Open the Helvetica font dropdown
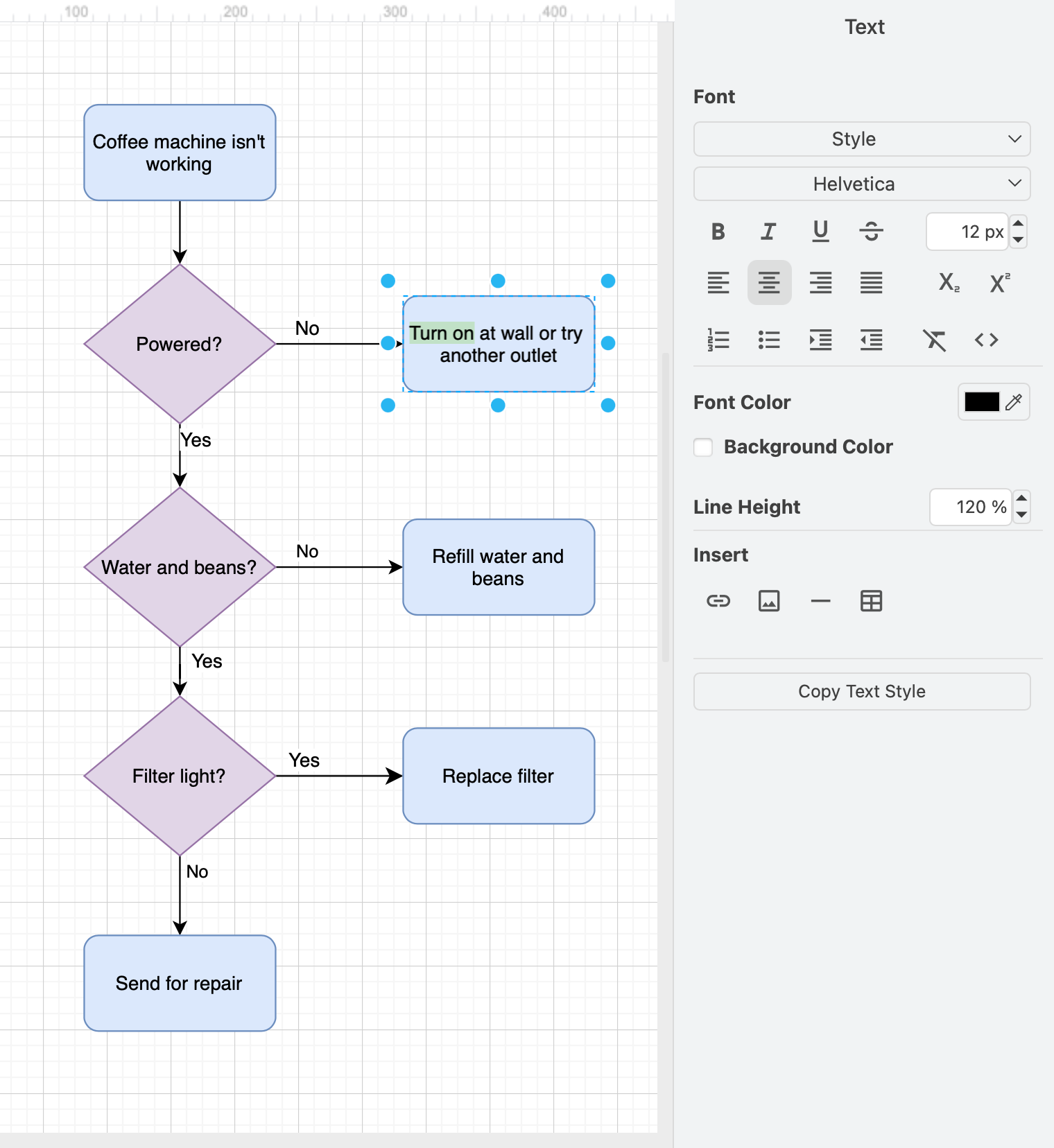 tap(862, 184)
